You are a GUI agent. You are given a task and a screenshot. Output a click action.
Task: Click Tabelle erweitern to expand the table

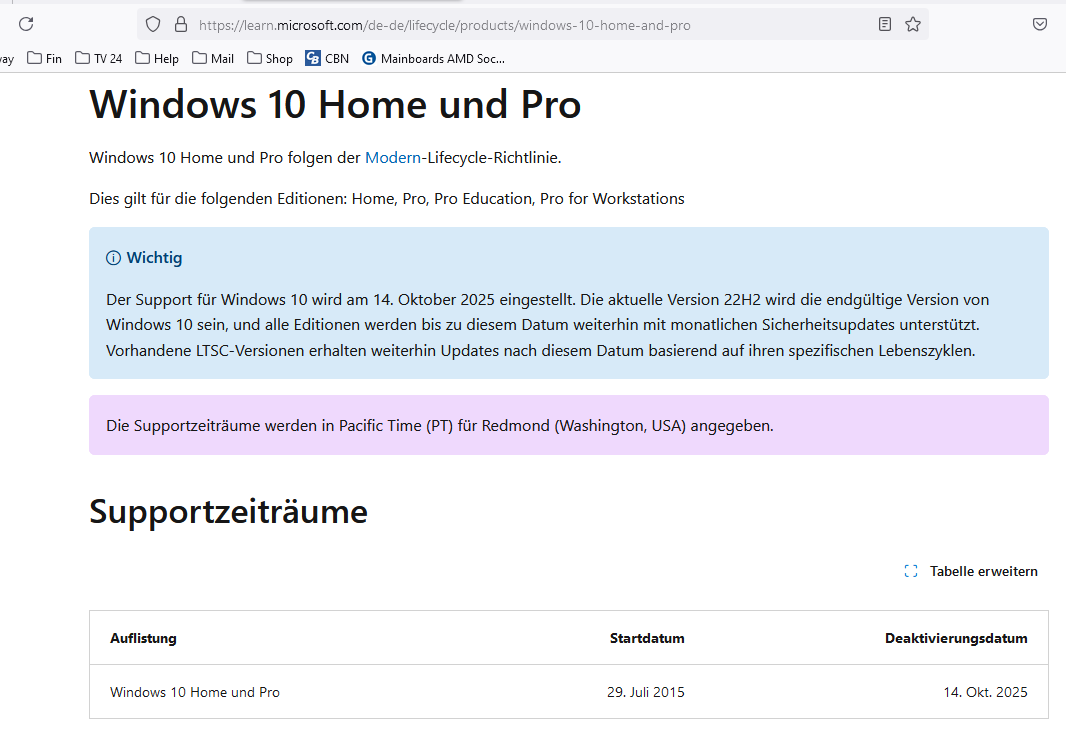[971, 572]
